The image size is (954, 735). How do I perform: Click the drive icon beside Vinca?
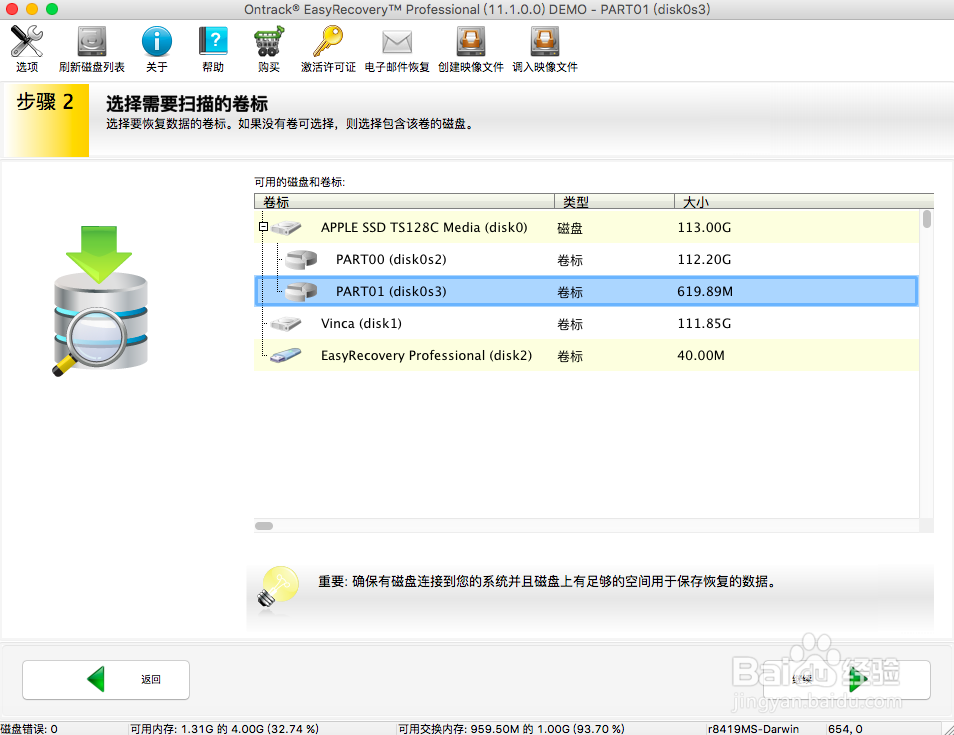click(x=286, y=324)
